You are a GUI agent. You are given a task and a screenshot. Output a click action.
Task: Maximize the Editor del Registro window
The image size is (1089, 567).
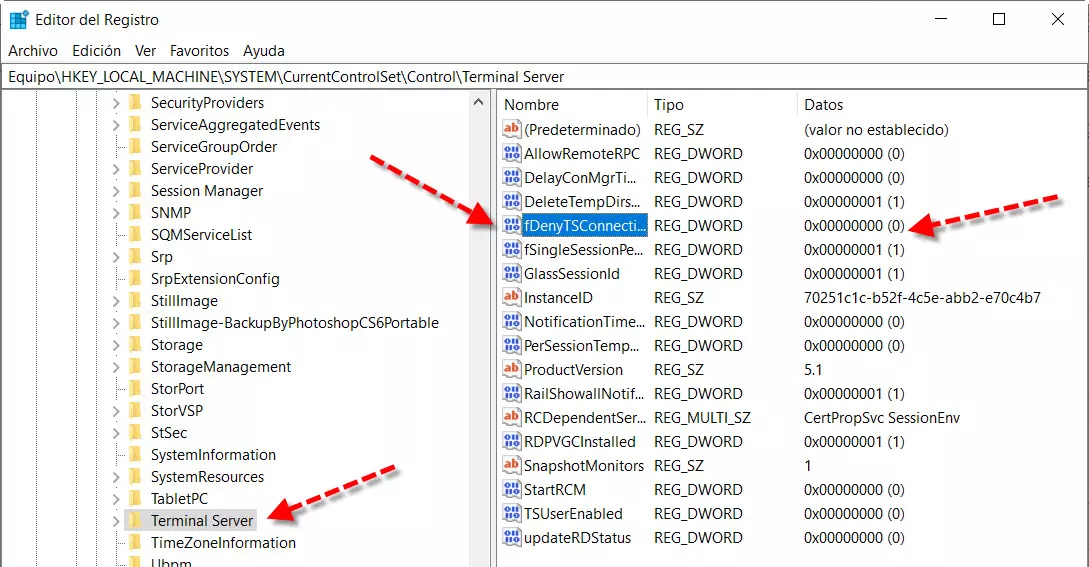coord(999,19)
